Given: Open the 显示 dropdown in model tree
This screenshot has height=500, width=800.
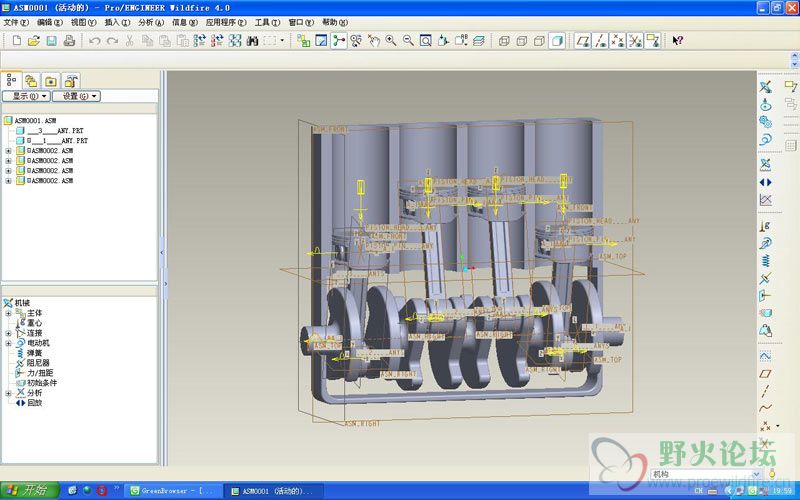Looking at the screenshot, I should pos(26,96).
